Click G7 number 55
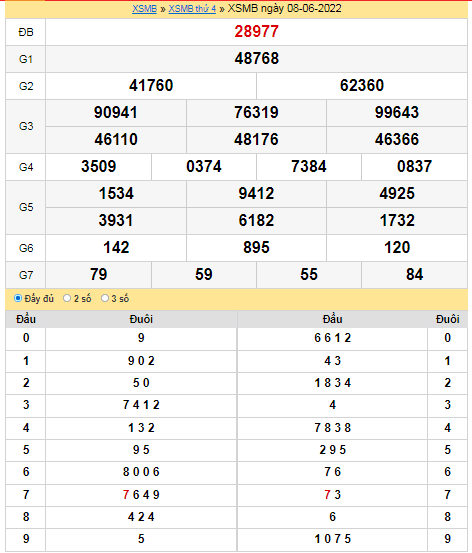 [309, 275]
